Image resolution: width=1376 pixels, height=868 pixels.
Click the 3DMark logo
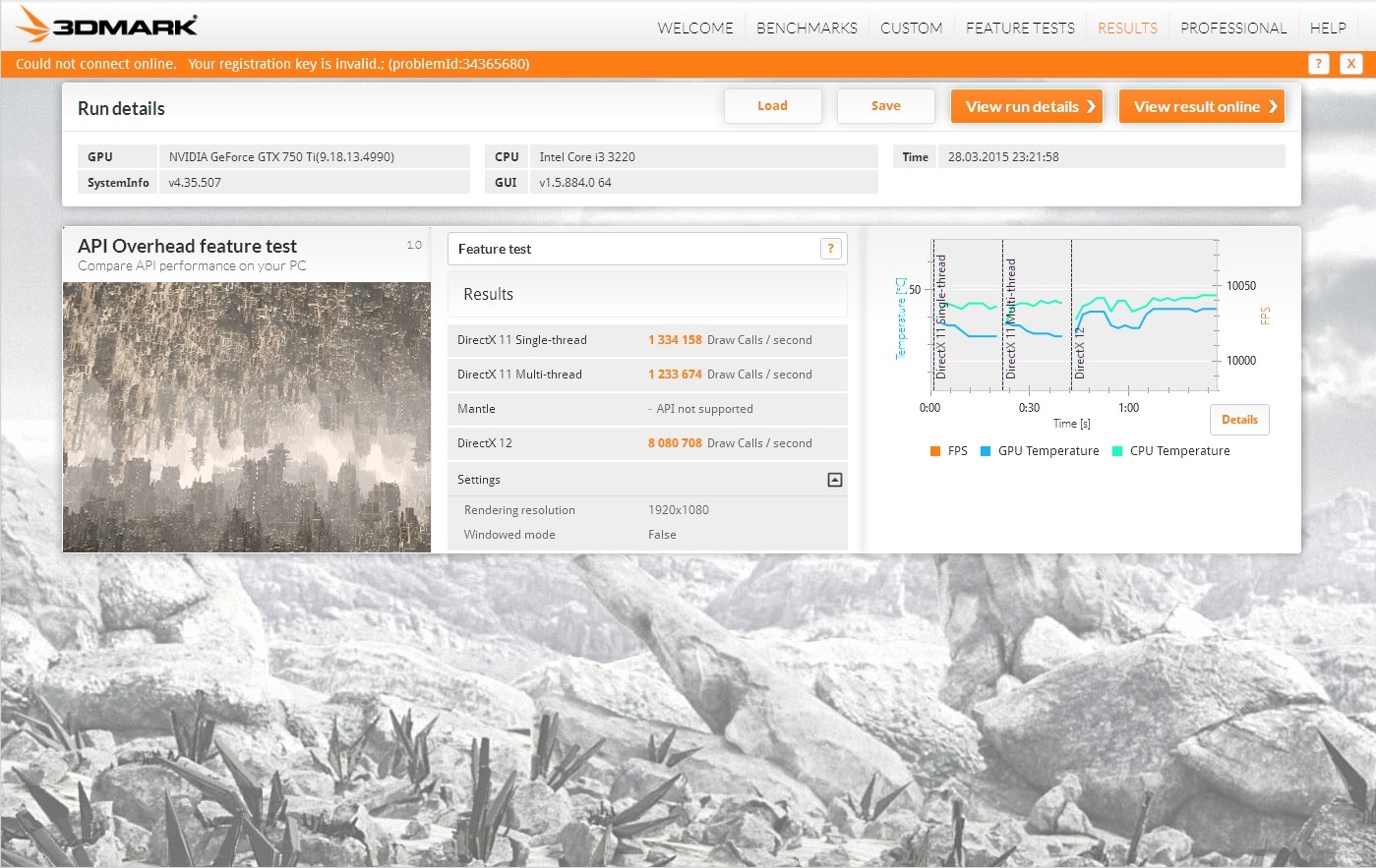(x=106, y=25)
